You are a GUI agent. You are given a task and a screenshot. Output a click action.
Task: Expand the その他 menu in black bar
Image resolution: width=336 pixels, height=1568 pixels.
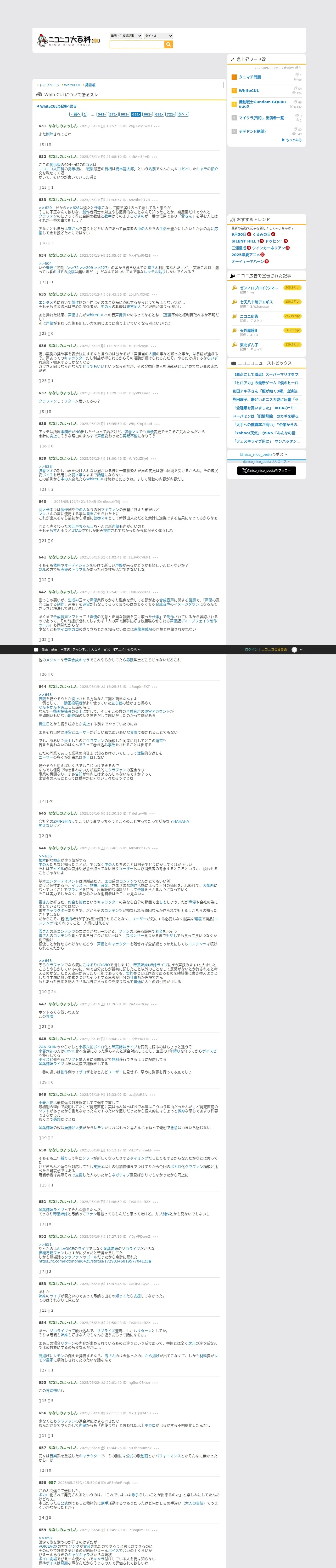133,649
